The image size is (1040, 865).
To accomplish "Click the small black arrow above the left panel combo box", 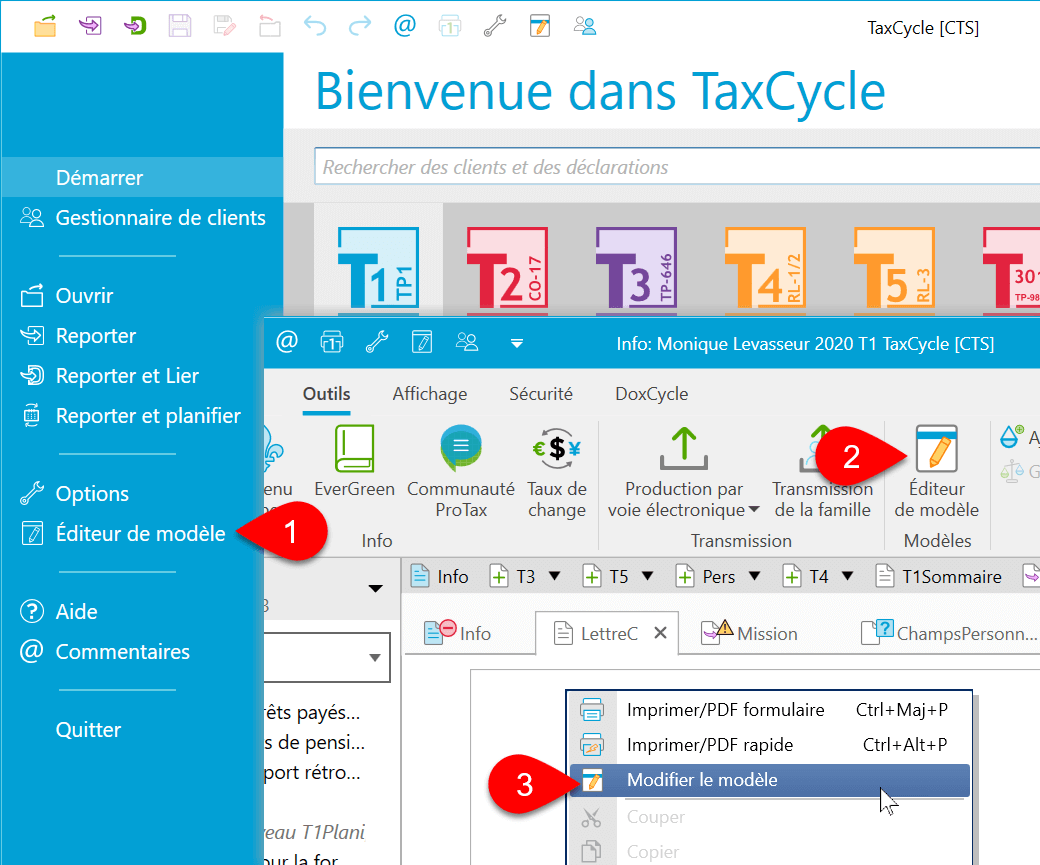I will point(375,588).
